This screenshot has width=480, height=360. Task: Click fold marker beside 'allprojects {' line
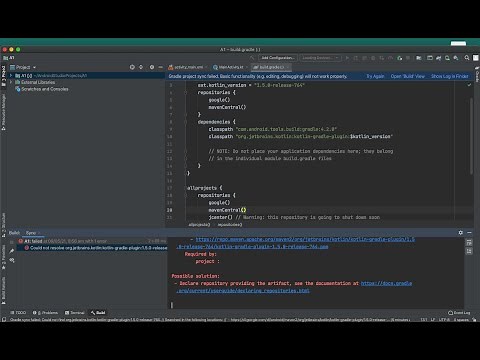pos(186,188)
